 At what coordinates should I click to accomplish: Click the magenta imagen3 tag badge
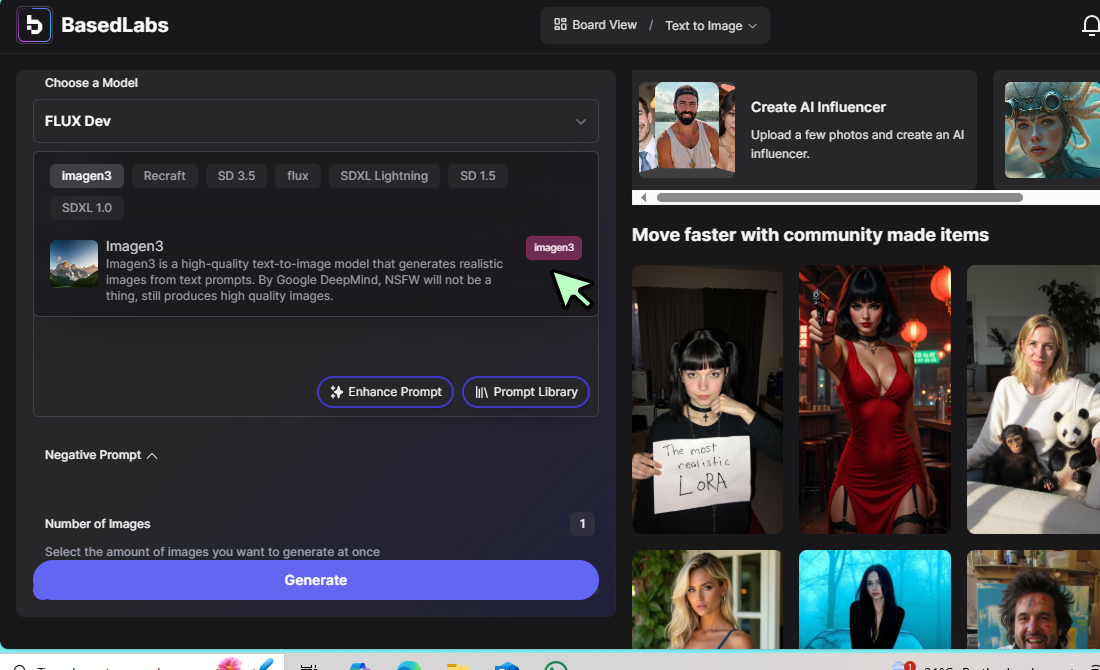pos(553,248)
